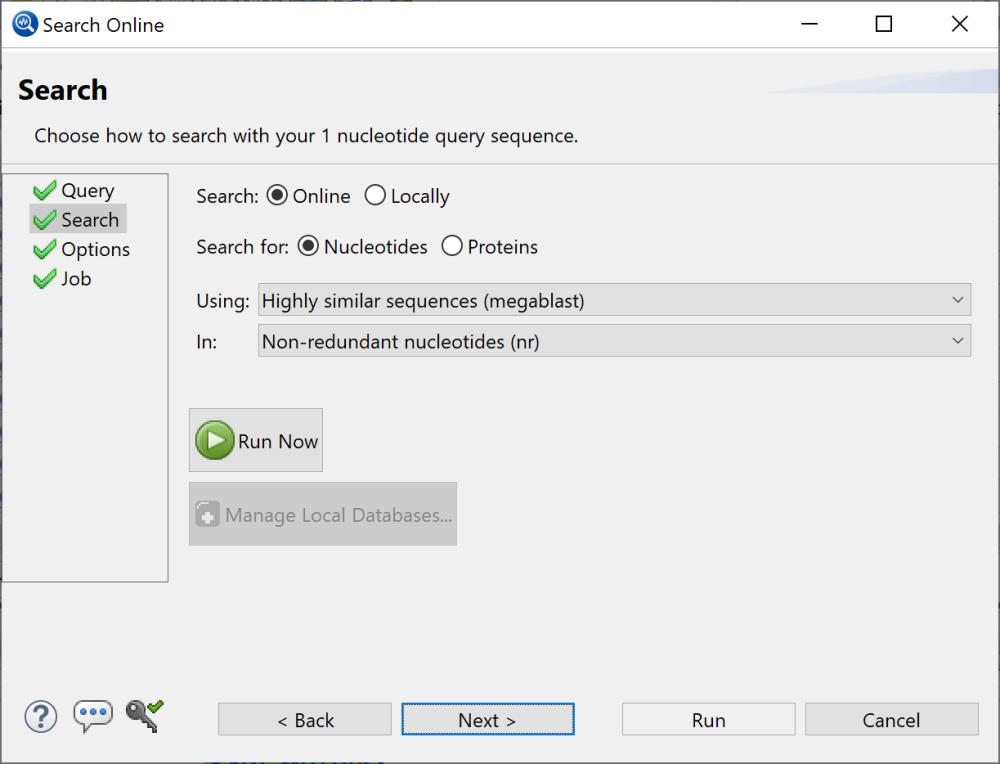Open the feedback speech bubble icon
Screen dimensions: 1000x764
(x=93, y=716)
